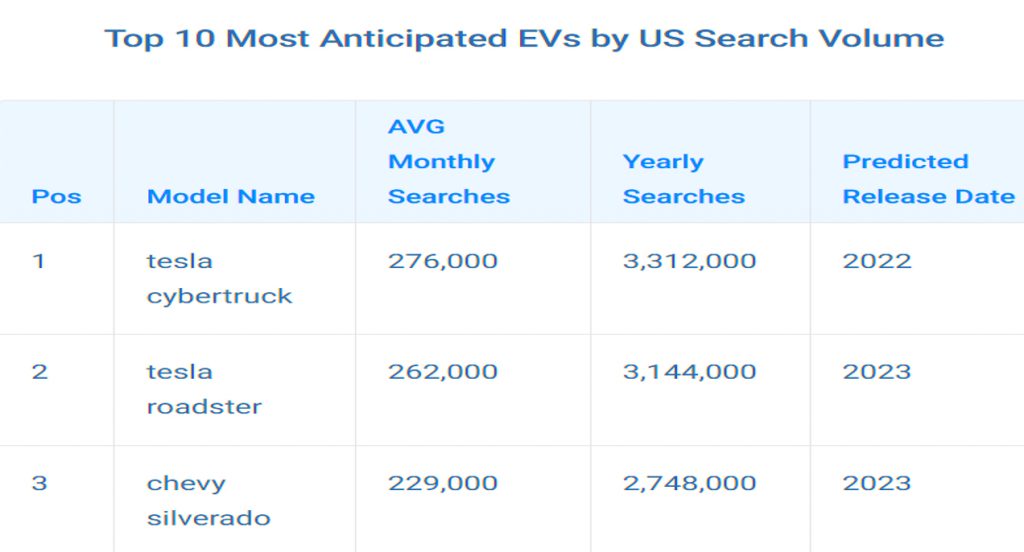
Task: Click the 3,312,000 yearly searches value
Action: tap(690, 262)
